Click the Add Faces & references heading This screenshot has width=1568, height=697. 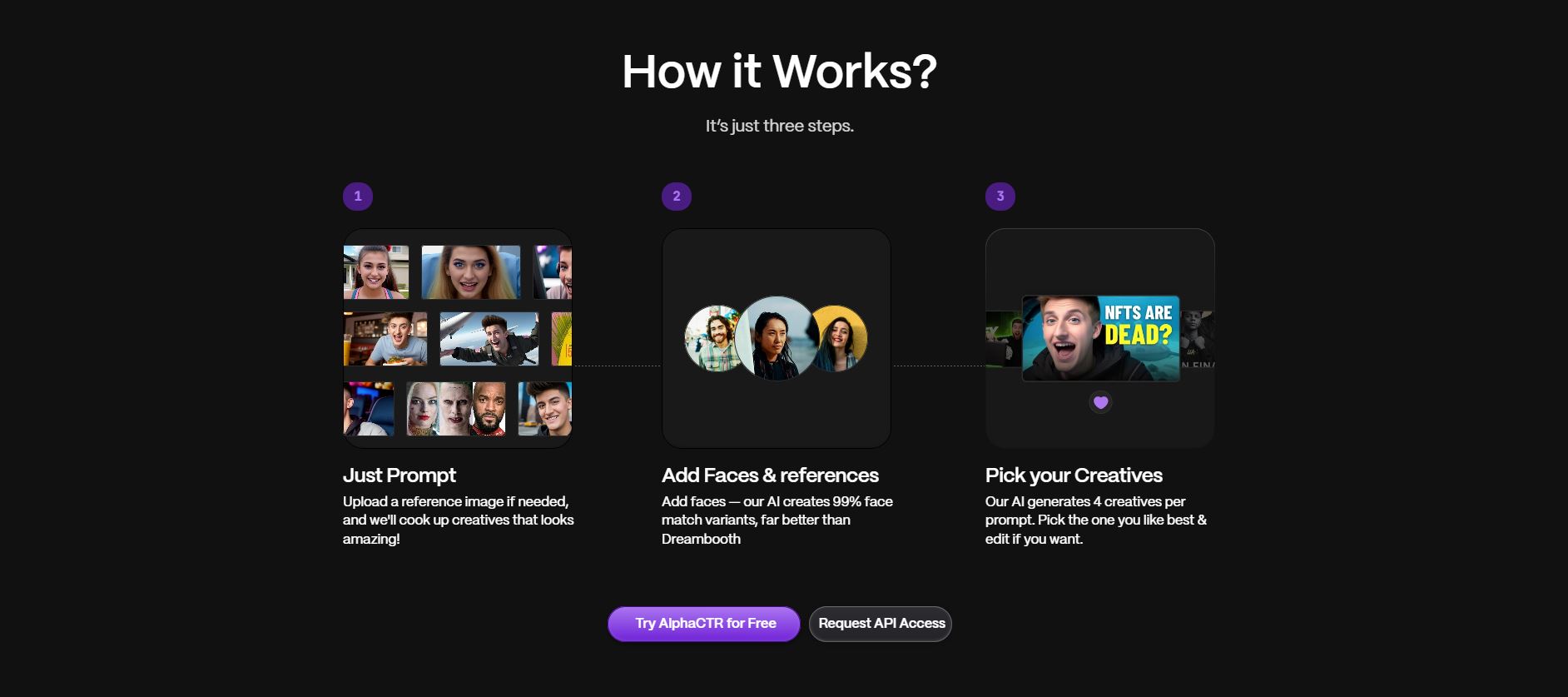click(770, 475)
